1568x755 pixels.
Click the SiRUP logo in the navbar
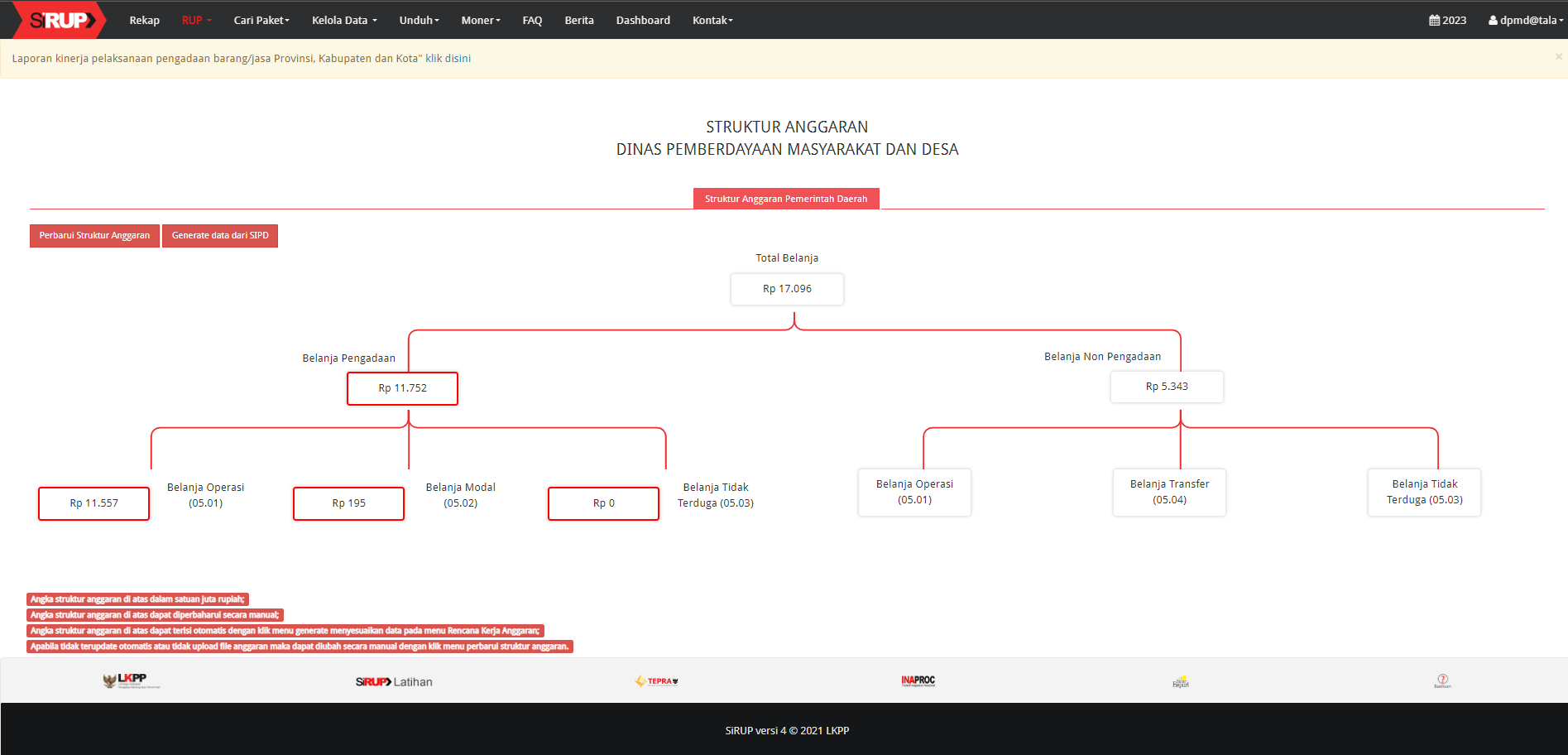(x=59, y=20)
